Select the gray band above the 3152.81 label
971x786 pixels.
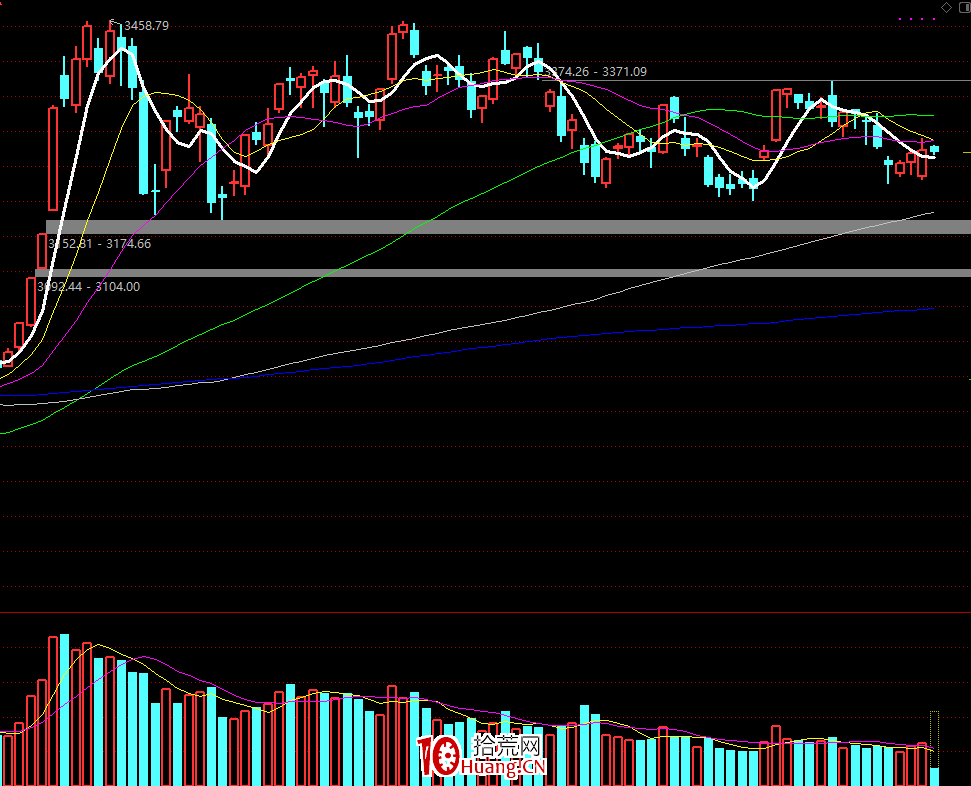[508, 227]
